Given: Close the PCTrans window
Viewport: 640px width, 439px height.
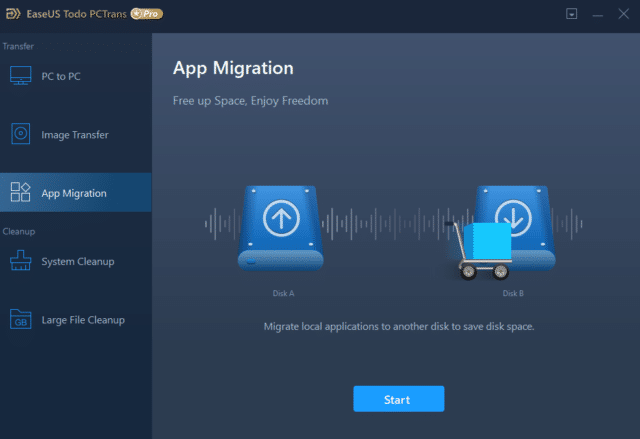Looking at the screenshot, I should pyautogui.click(x=623, y=14).
